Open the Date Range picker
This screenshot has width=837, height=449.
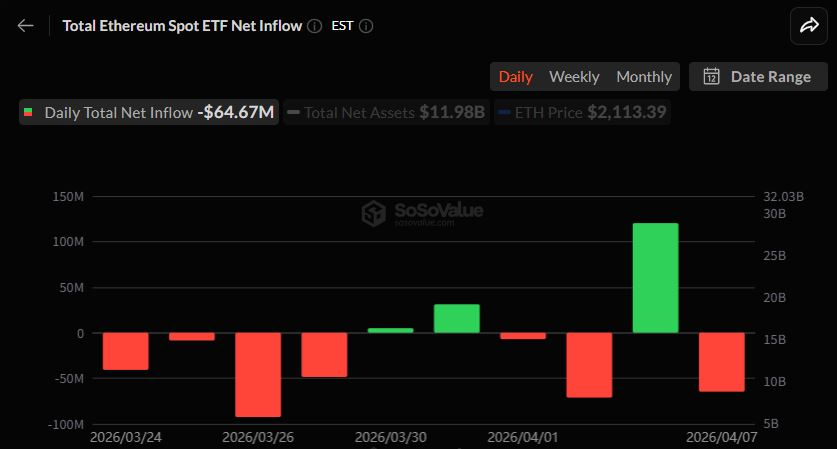pyautogui.click(x=758, y=77)
